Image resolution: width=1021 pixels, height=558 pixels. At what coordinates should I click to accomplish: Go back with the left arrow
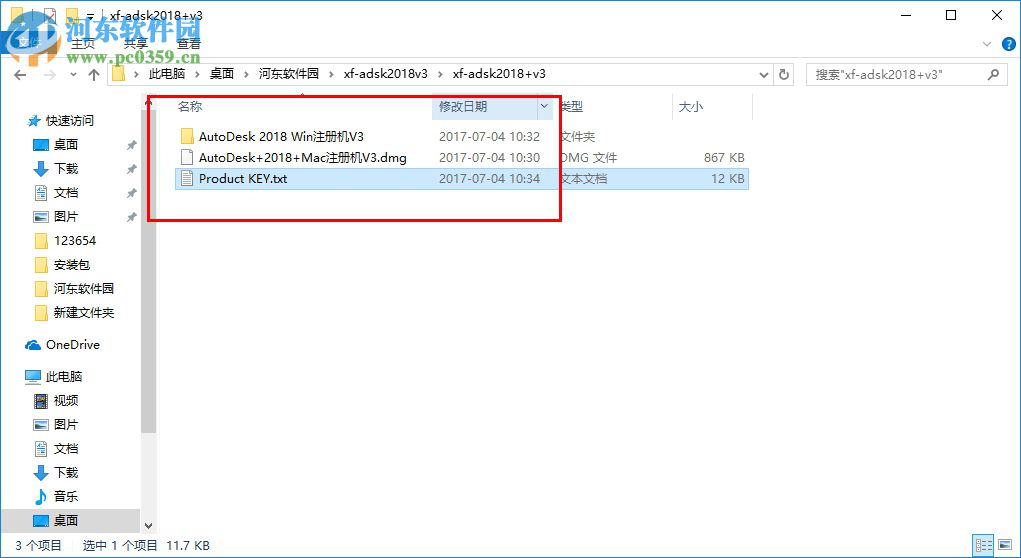(x=20, y=75)
